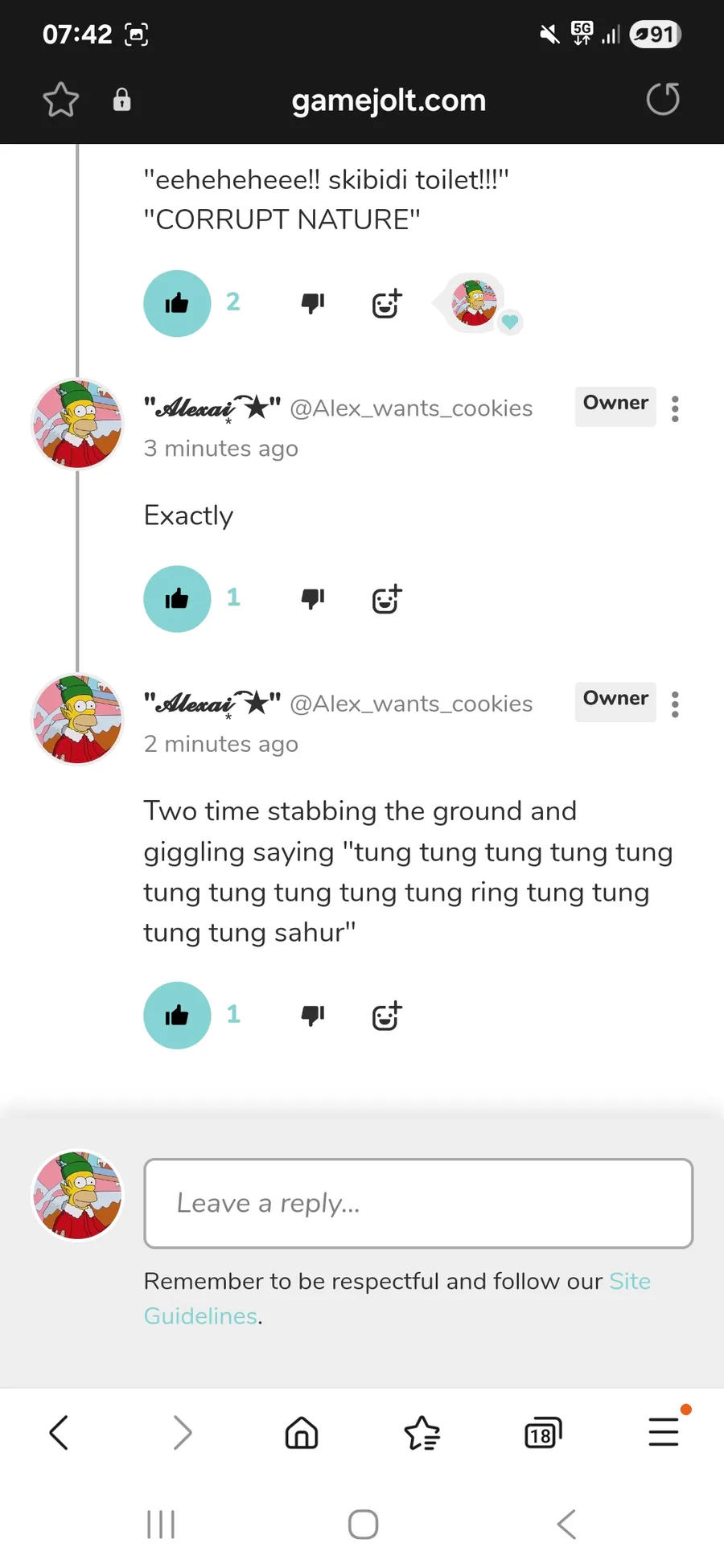Open the browser tab switcher showing 18
Screen dimensions: 724x1568
click(543, 1433)
